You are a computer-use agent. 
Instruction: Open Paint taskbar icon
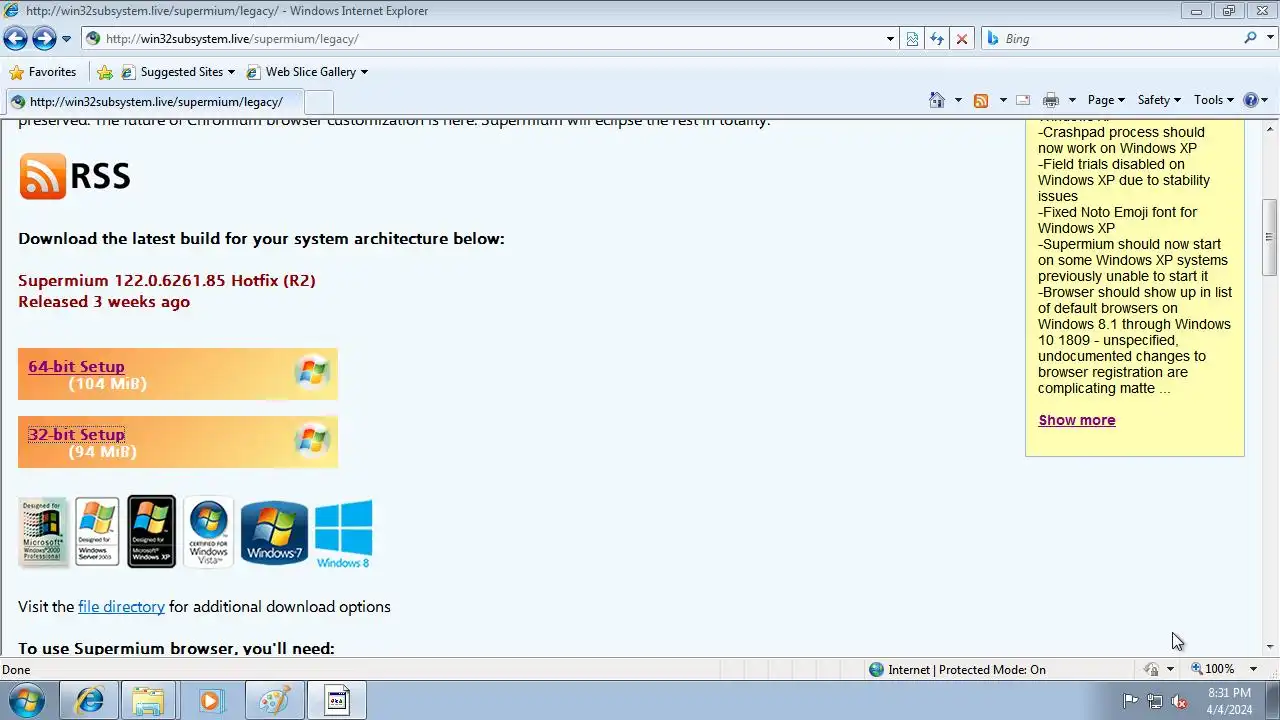273,701
